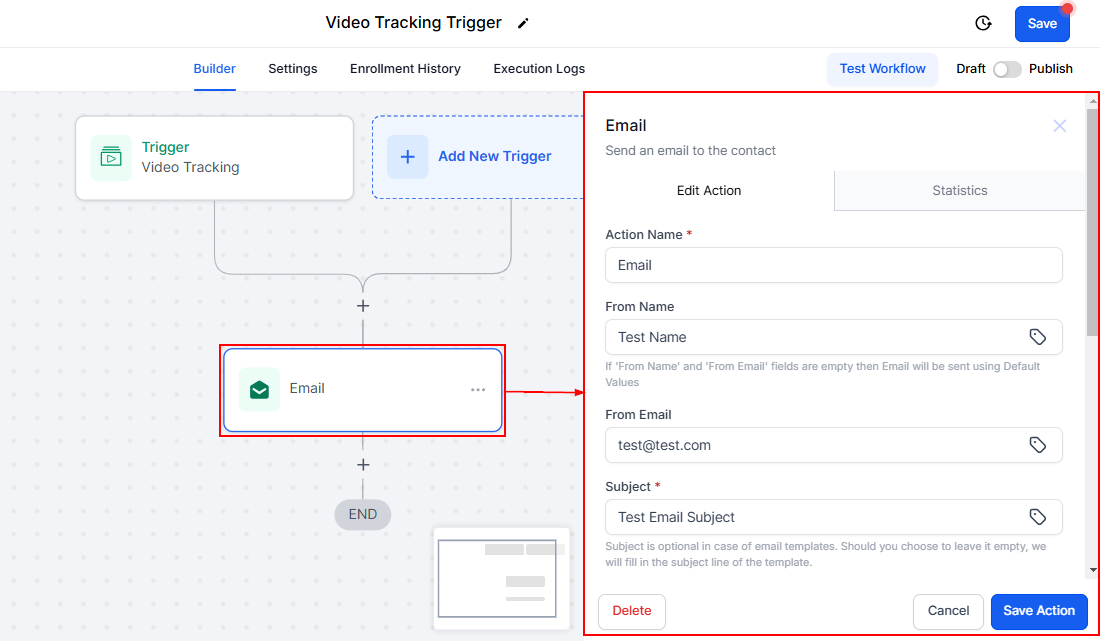Close the Email action panel

coord(1060,126)
